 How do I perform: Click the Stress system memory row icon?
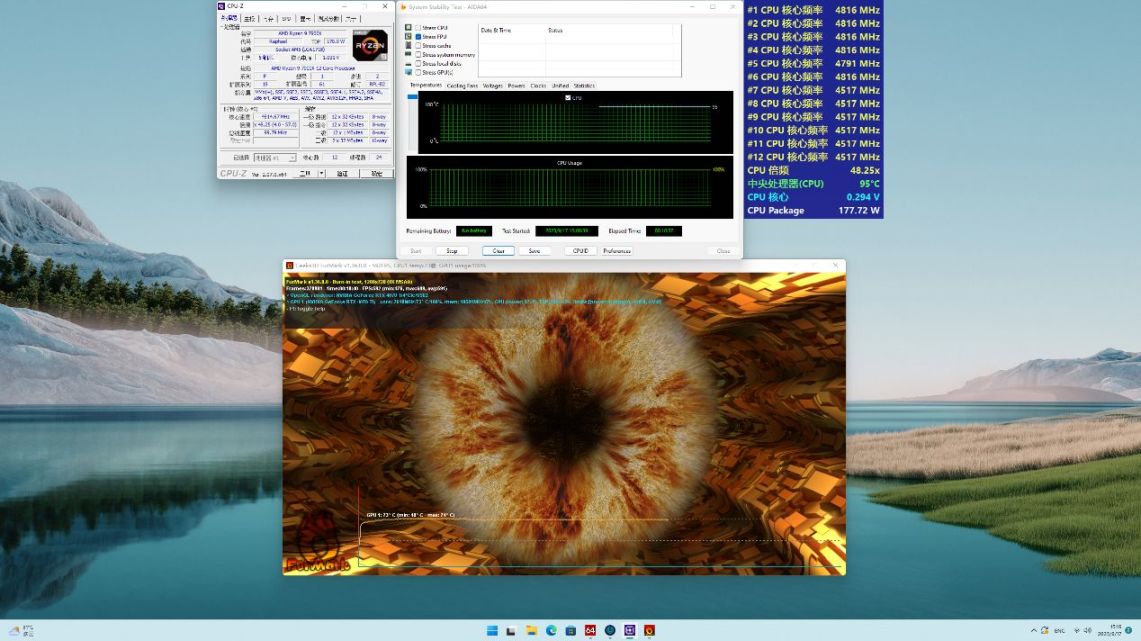tap(408, 55)
